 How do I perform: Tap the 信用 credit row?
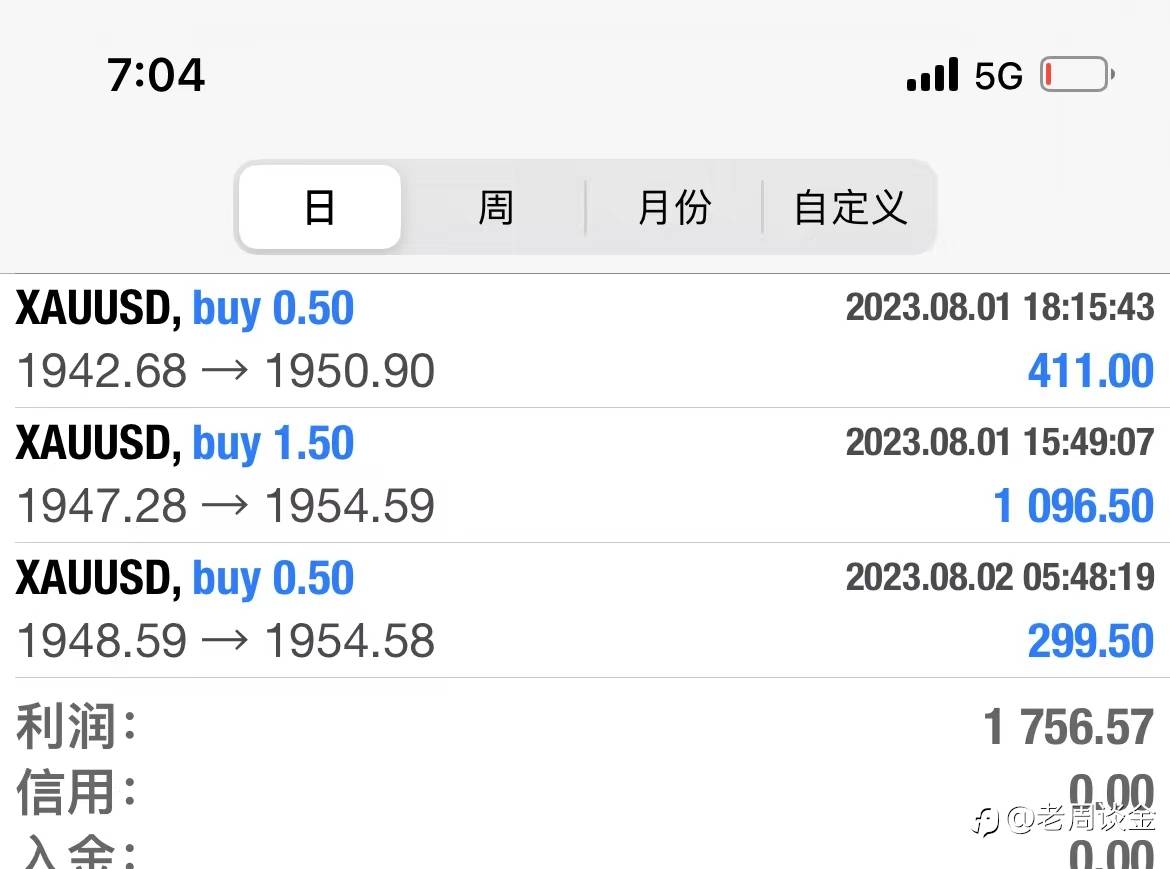(x=585, y=791)
